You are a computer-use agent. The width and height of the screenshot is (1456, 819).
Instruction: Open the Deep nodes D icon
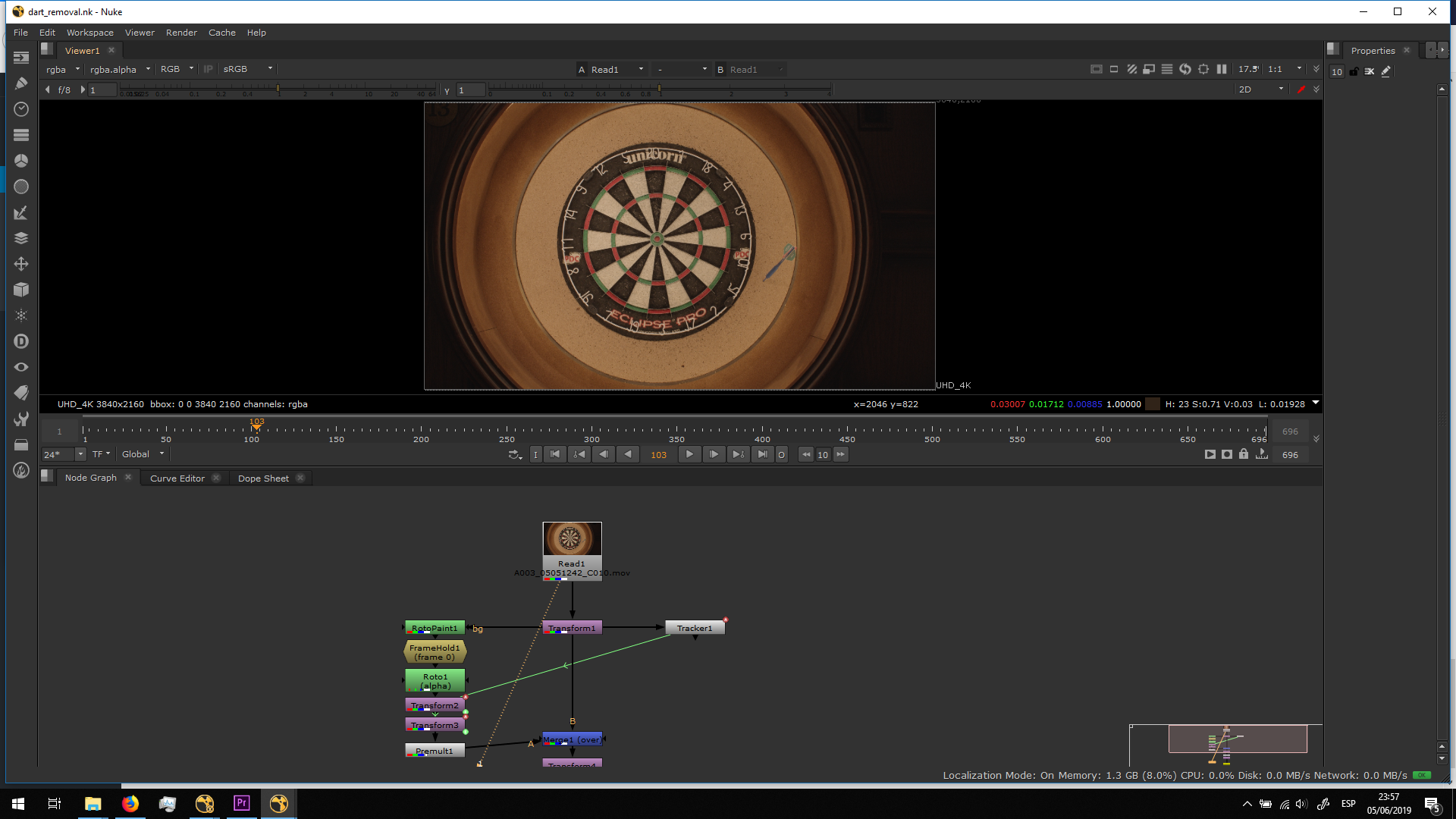pyautogui.click(x=21, y=341)
